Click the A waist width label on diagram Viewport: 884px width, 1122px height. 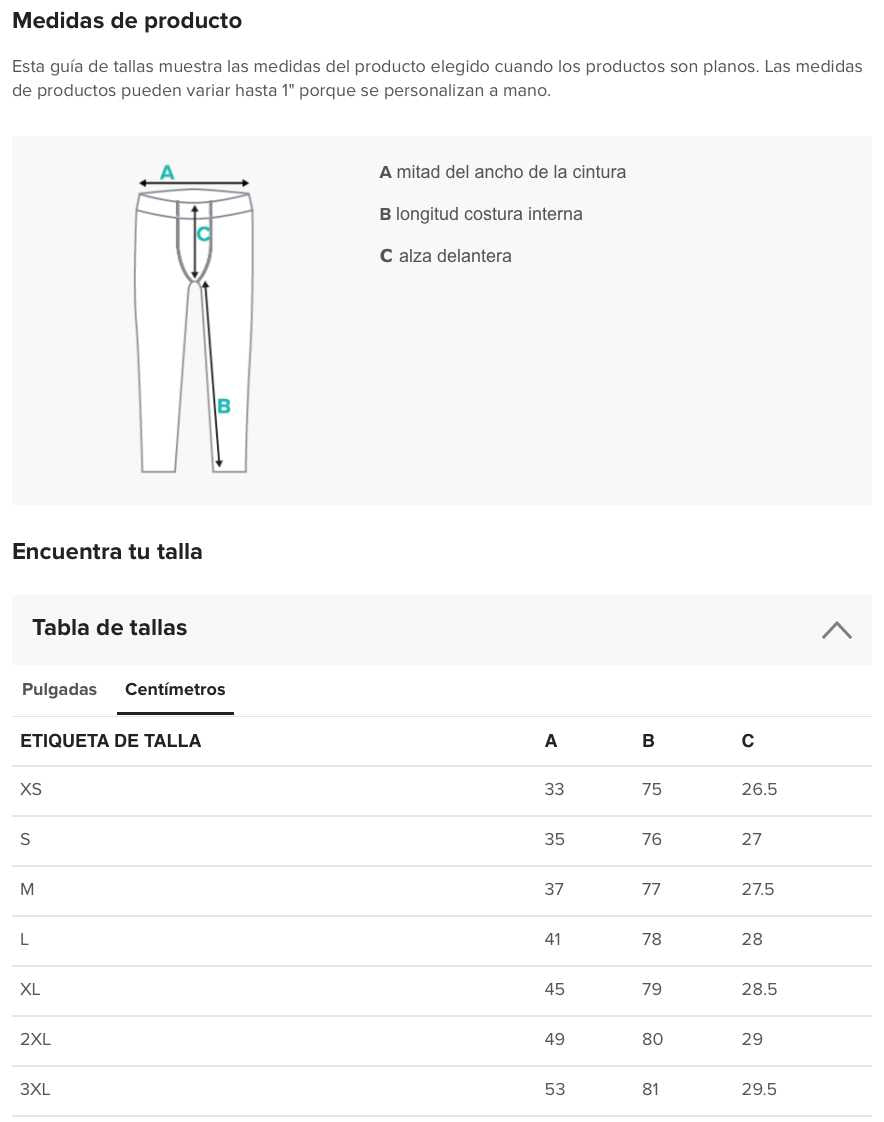[x=165, y=170]
